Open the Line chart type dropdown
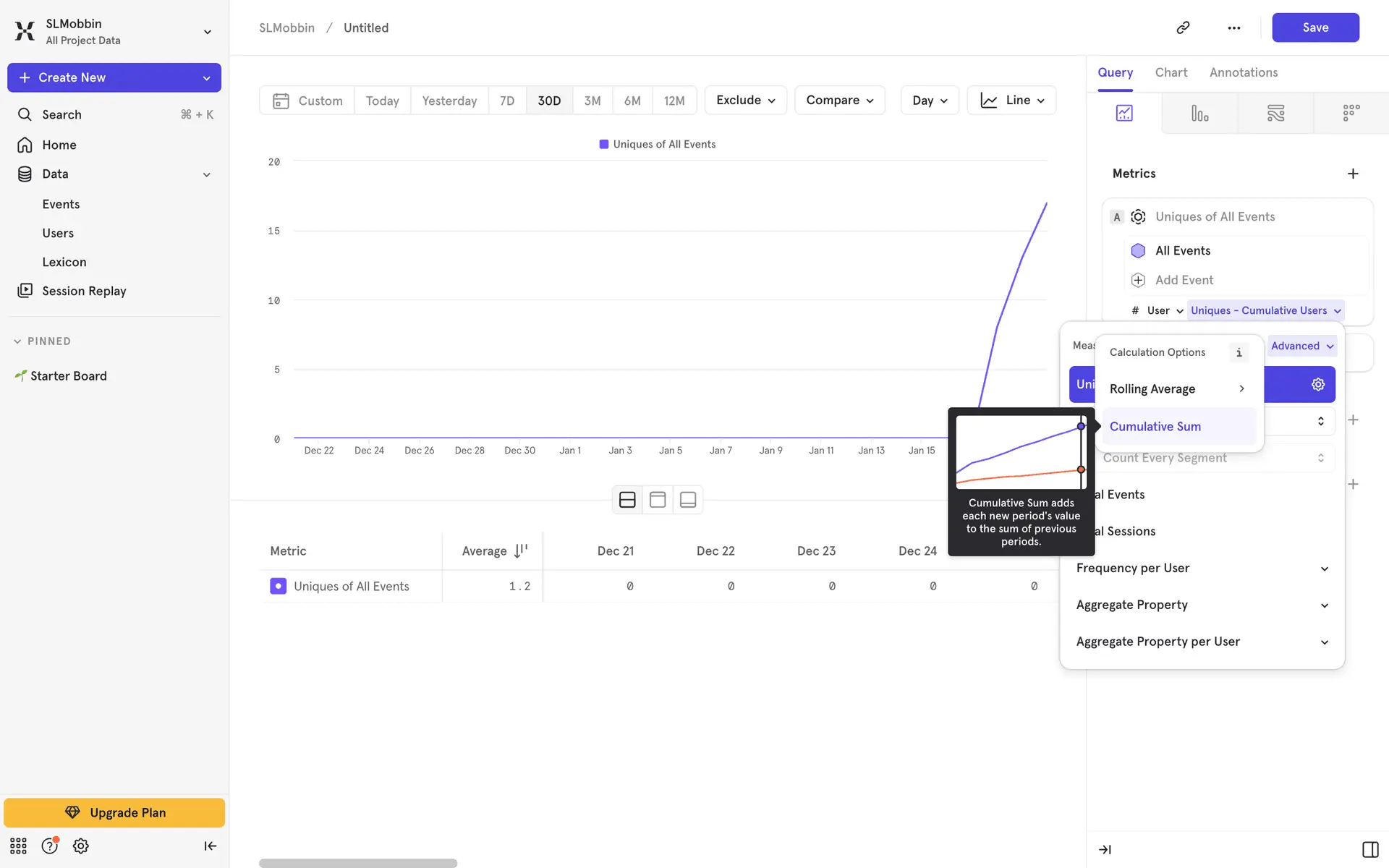This screenshot has height=868, width=1389. pyautogui.click(x=1011, y=101)
